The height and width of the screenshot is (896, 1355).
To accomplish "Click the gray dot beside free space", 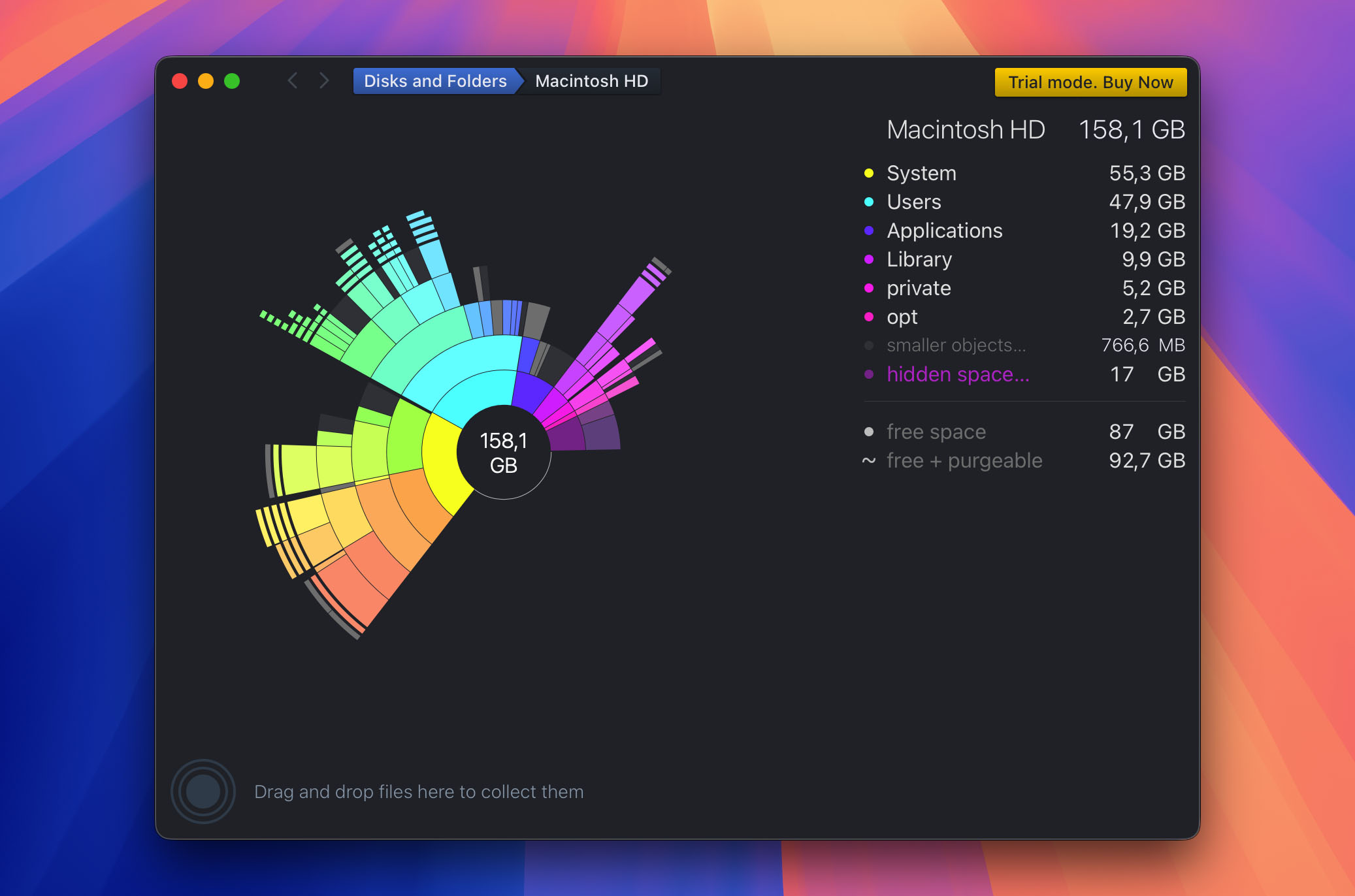I will coord(869,432).
